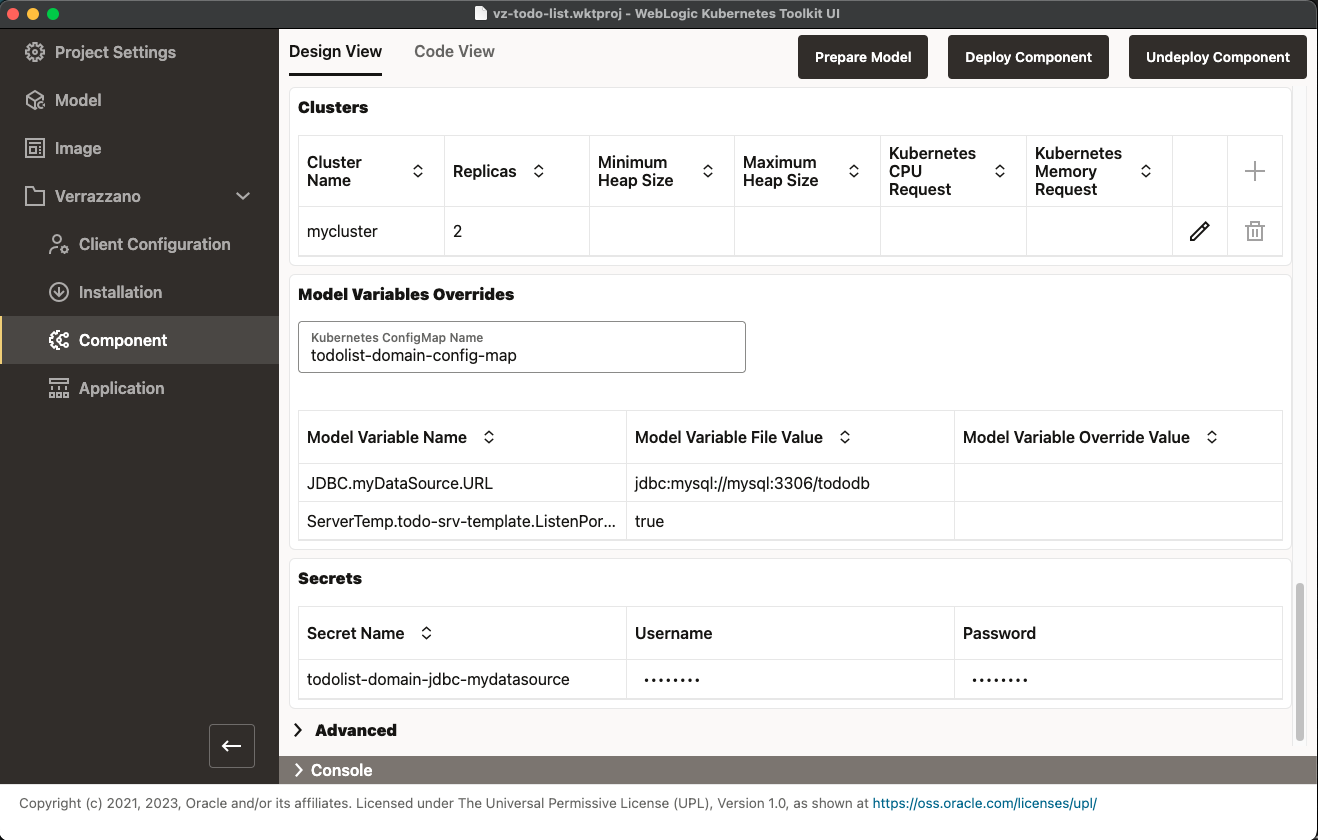Click Username field of todolist-domain-jdbc-mydatasource
Viewport: 1318px width, 840px height.
(x=790, y=679)
